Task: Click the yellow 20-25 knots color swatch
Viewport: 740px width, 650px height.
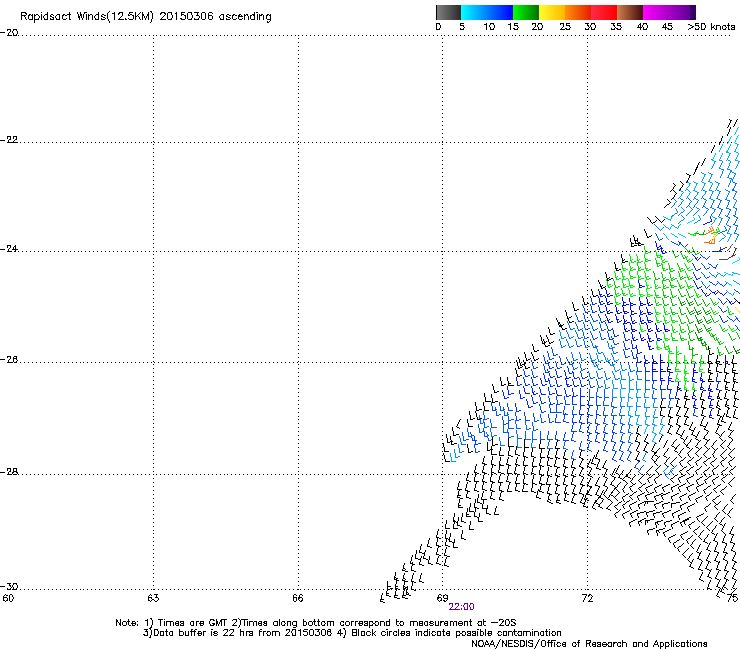Action: coord(552,12)
